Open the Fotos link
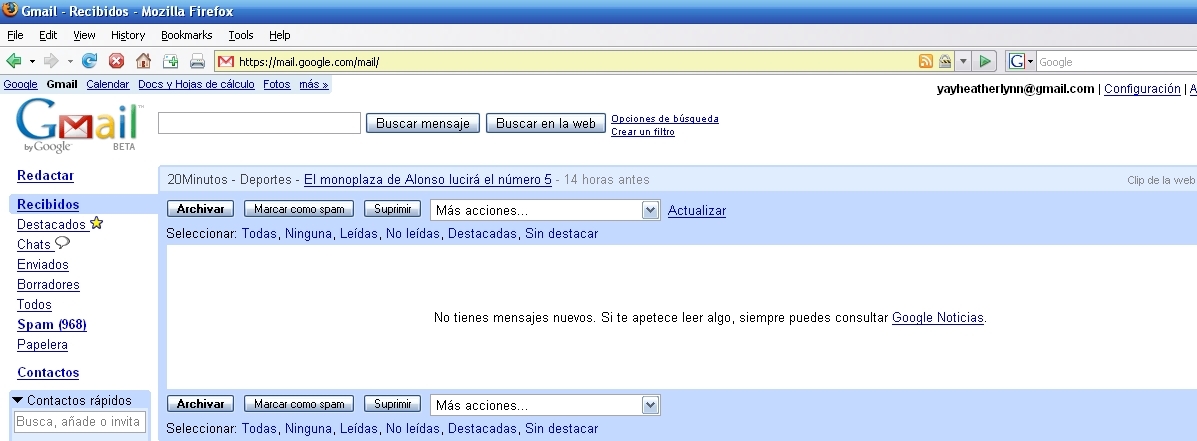1197x441 pixels. coord(277,85)
